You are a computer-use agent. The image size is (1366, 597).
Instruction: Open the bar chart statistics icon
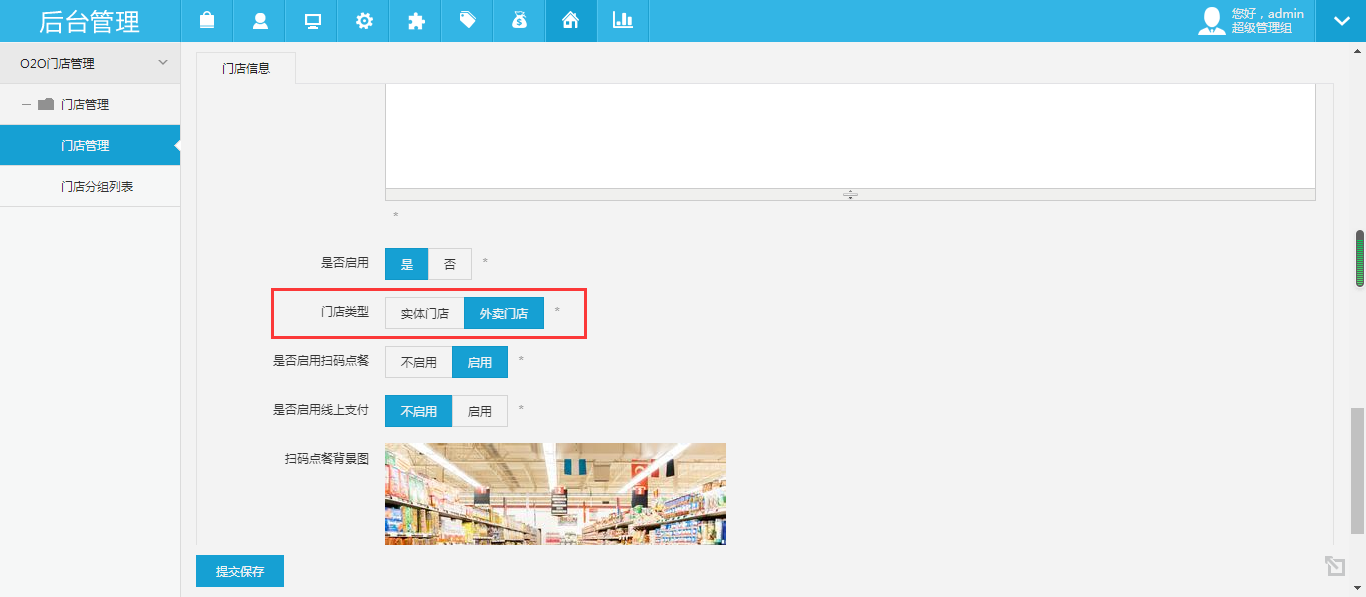pos(623,20)
